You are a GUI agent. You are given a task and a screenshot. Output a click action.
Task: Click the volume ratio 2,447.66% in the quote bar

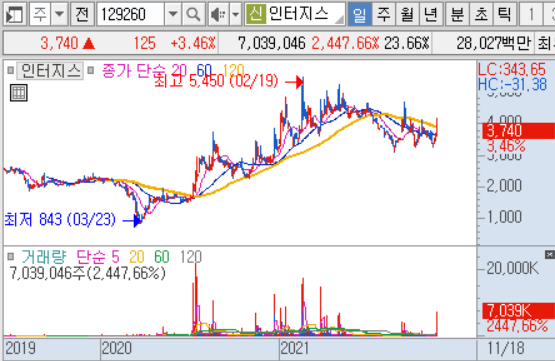click(x=345, y=43)
